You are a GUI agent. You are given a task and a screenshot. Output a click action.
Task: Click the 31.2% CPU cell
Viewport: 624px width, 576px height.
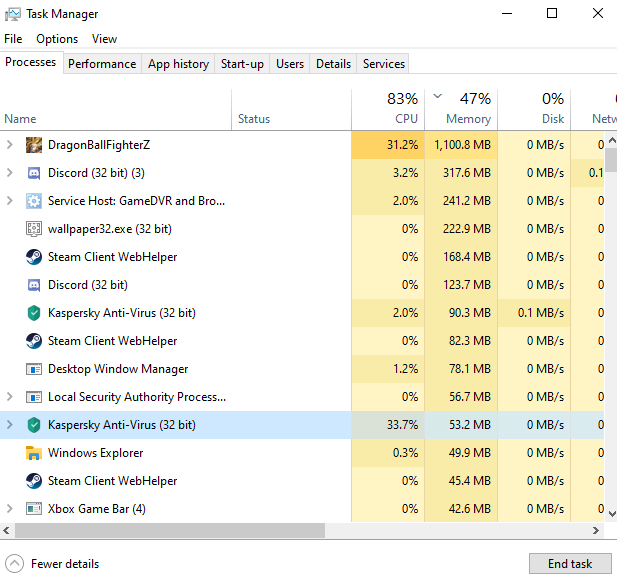[x=388, y=145]
